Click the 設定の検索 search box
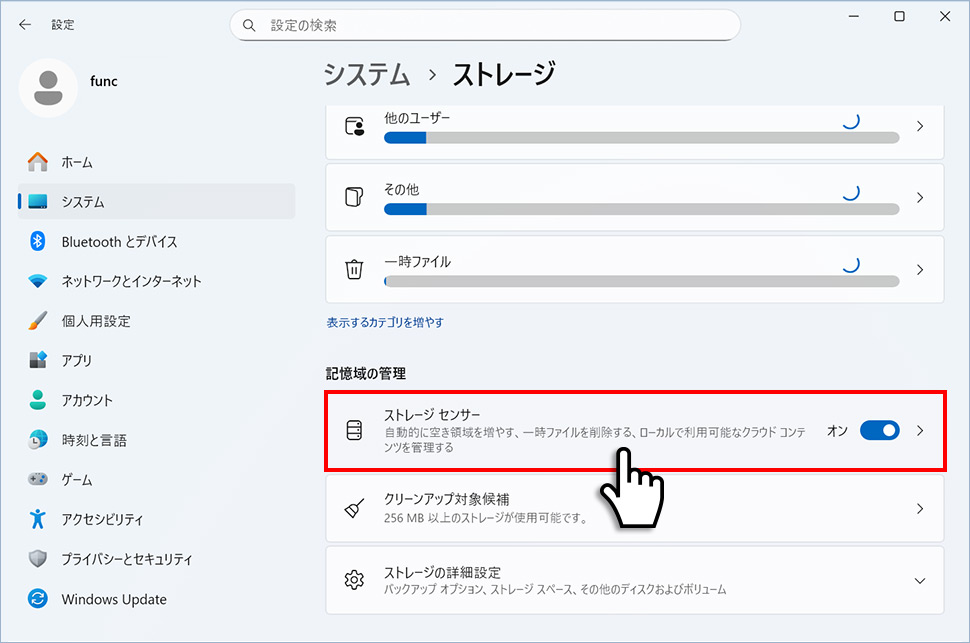970x643 pixels. coord(485,24)
